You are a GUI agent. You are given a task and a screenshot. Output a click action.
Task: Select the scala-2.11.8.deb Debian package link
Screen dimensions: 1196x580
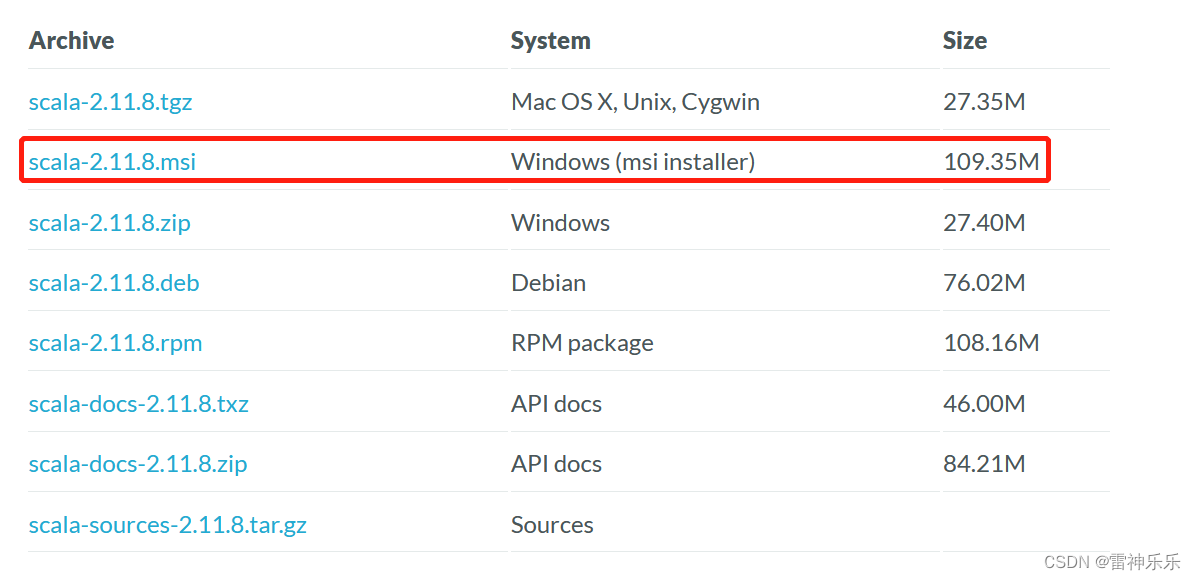(114, 283)
